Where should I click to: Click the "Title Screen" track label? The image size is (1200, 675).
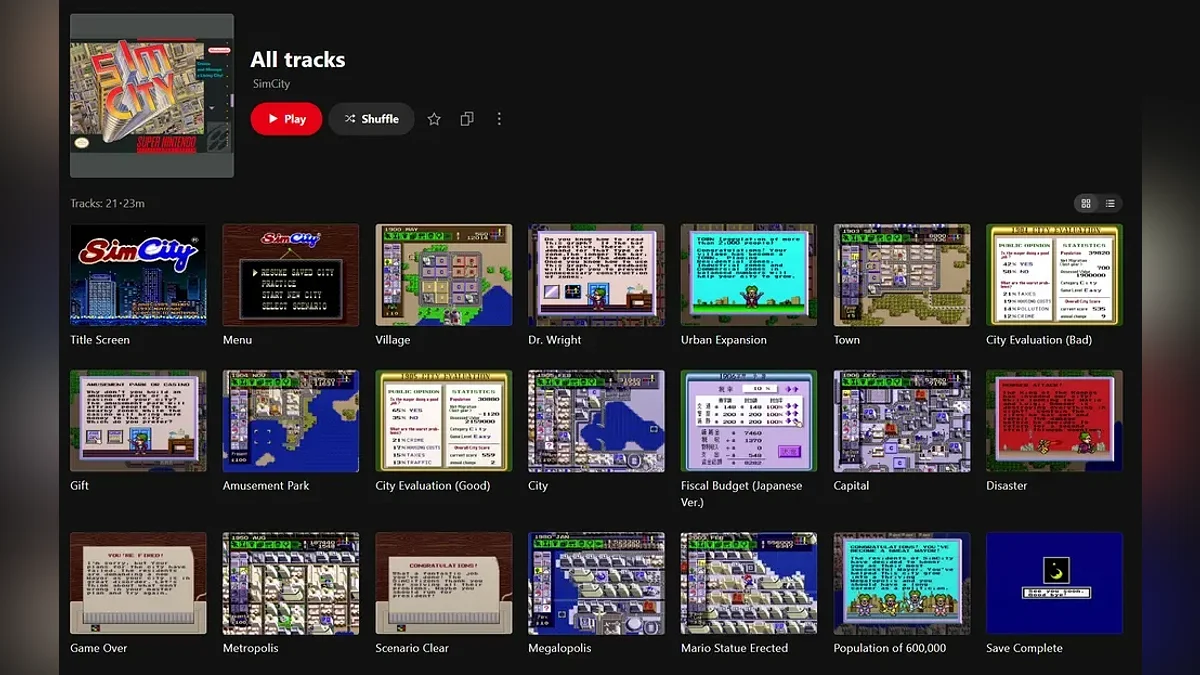tap(100, 340)
